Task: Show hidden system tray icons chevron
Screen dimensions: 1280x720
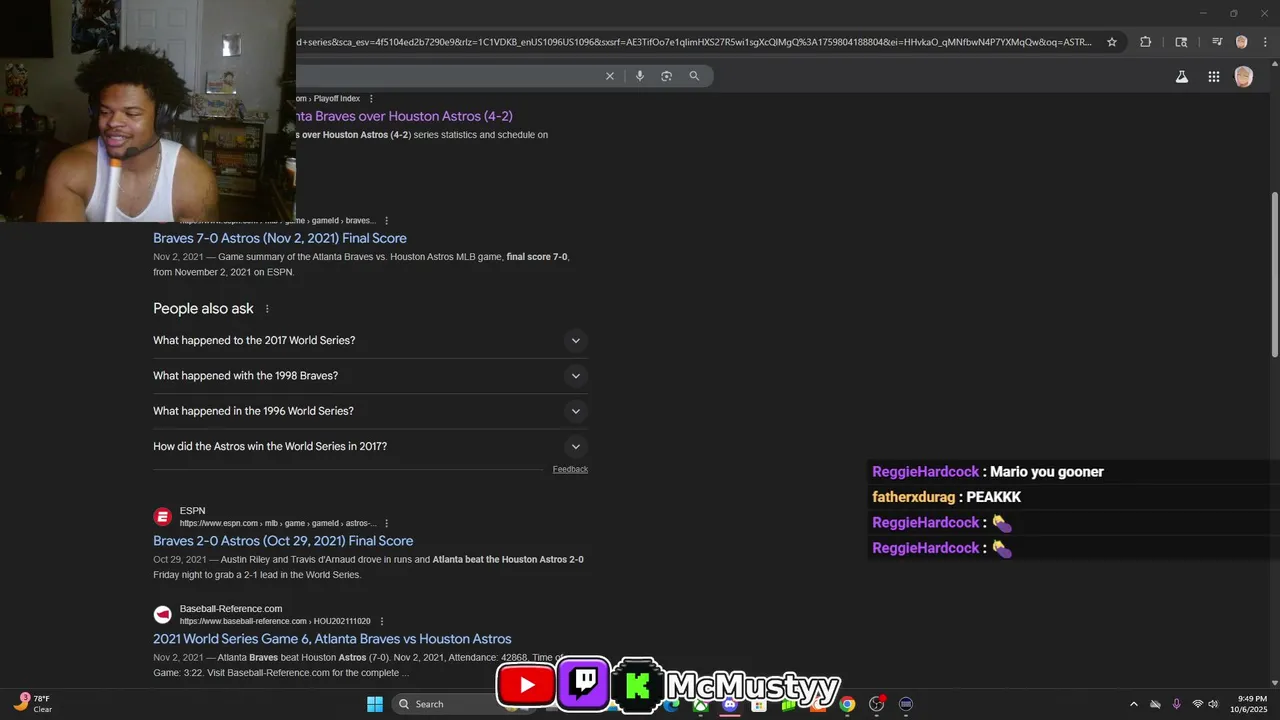Action: click(1133, 704)
